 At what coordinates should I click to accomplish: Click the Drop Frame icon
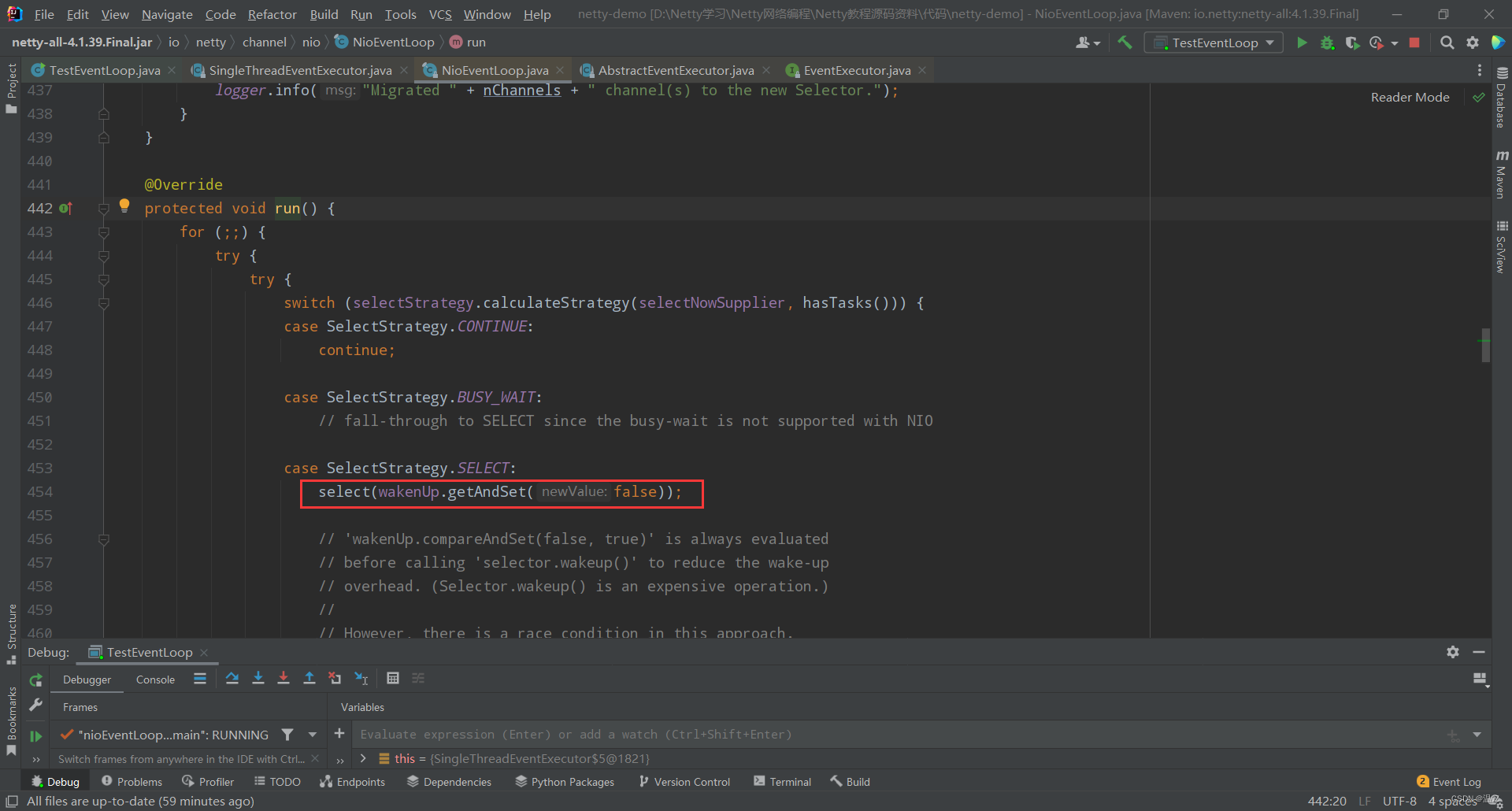[x=335, y=678]
